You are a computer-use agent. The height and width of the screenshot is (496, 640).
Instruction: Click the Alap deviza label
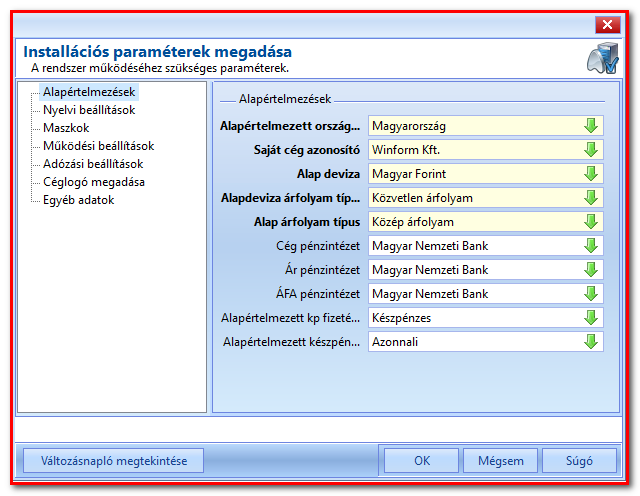click(x=328, y=174)
